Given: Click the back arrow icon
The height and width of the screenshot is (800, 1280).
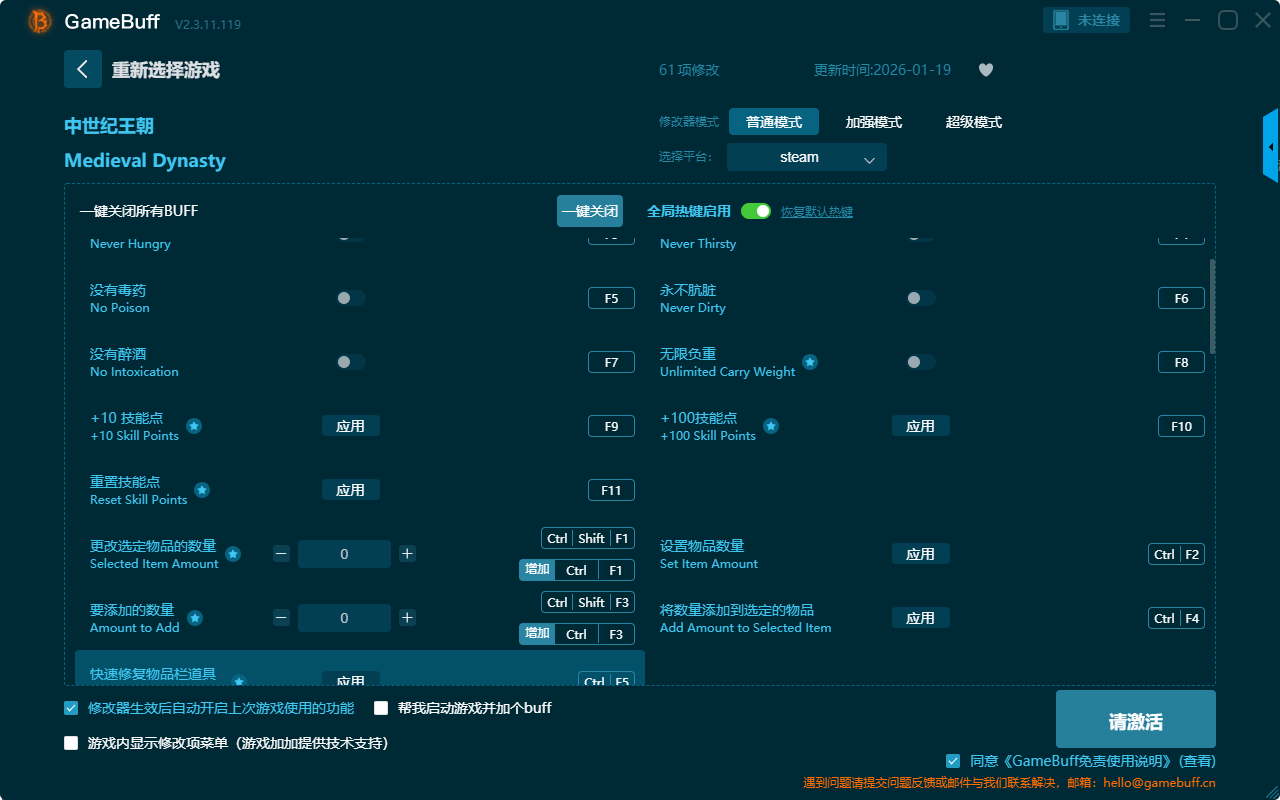Looking at the screenshot, I should (x=83, y=69).
